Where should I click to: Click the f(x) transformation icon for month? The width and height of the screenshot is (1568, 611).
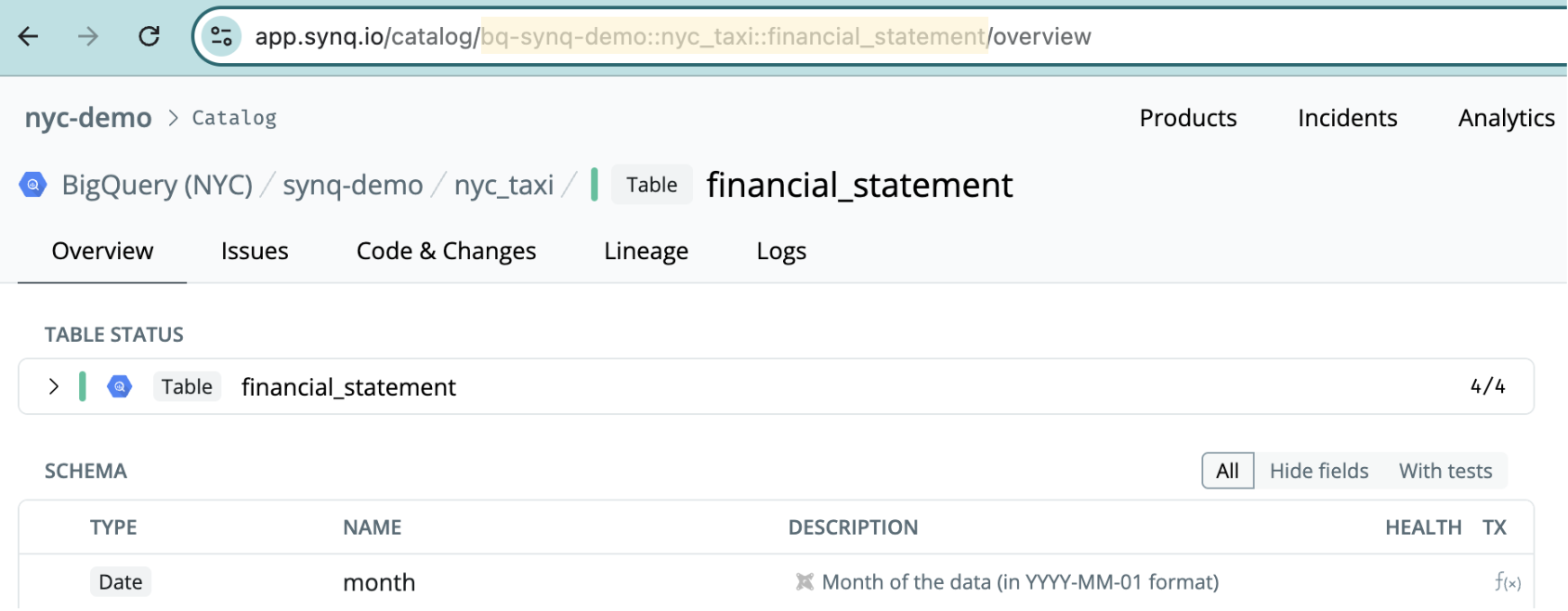coord(1508,582)
